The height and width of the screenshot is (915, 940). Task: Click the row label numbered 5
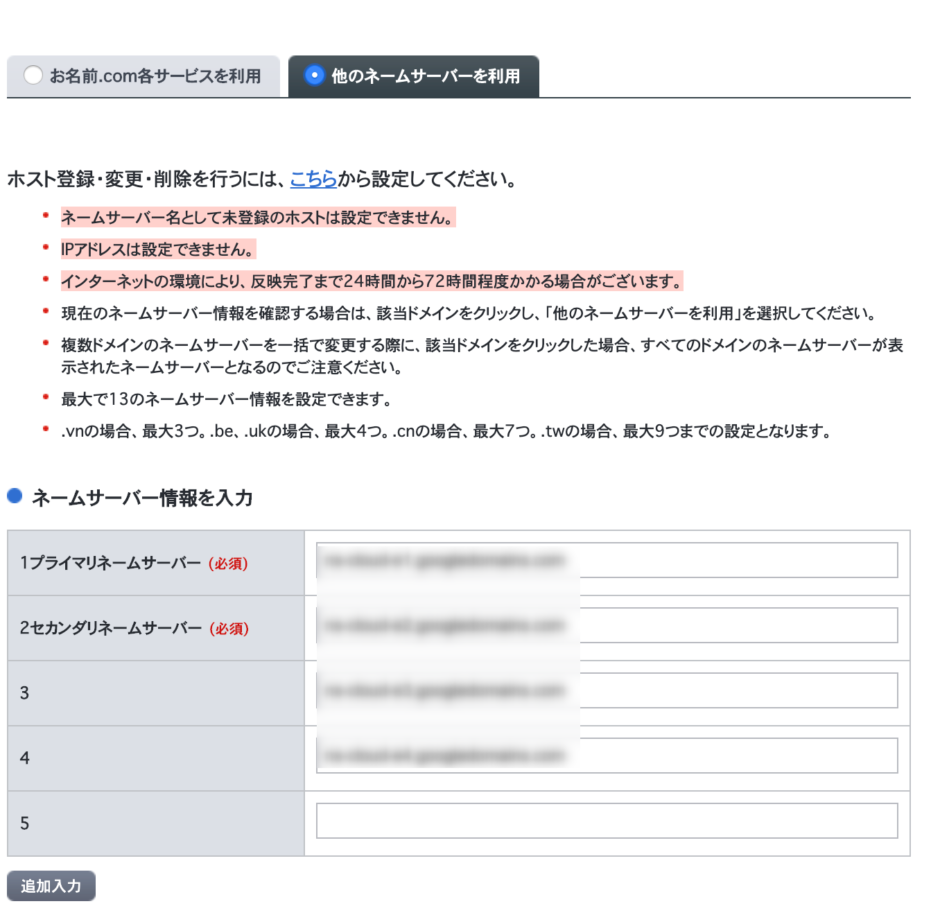25,824
